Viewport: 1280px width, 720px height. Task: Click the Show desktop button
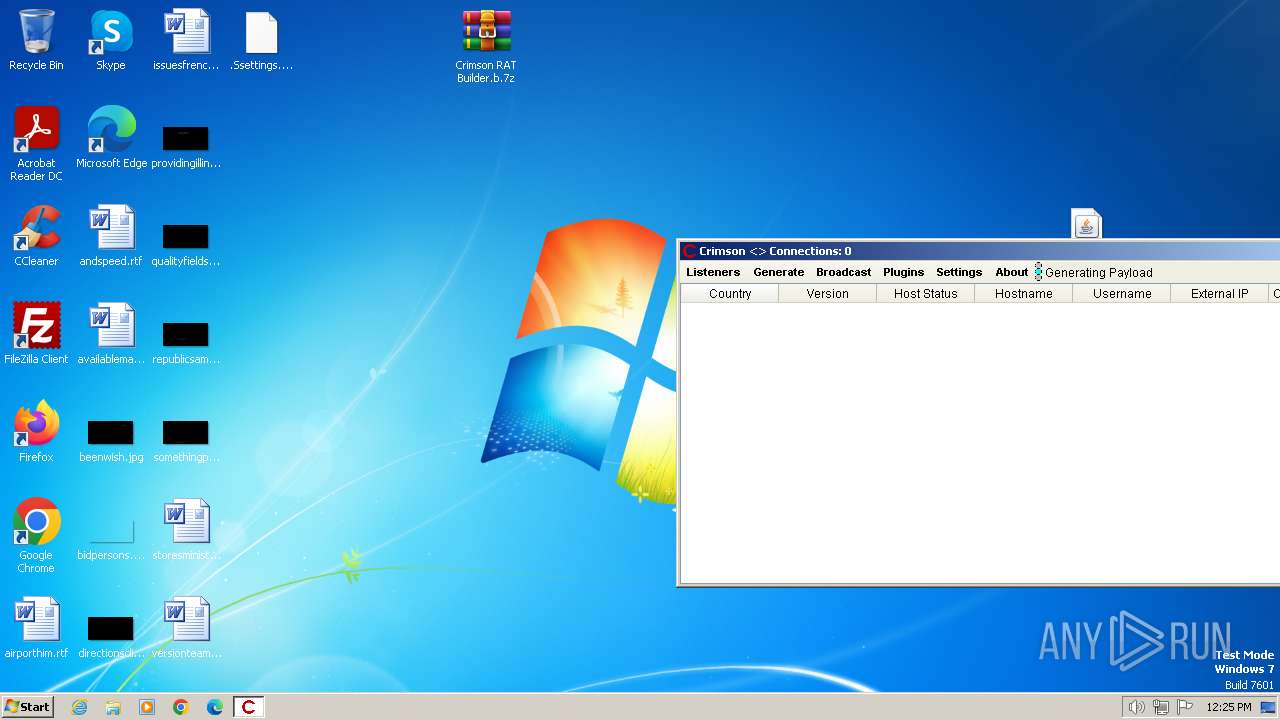(x=1268, y=707)
